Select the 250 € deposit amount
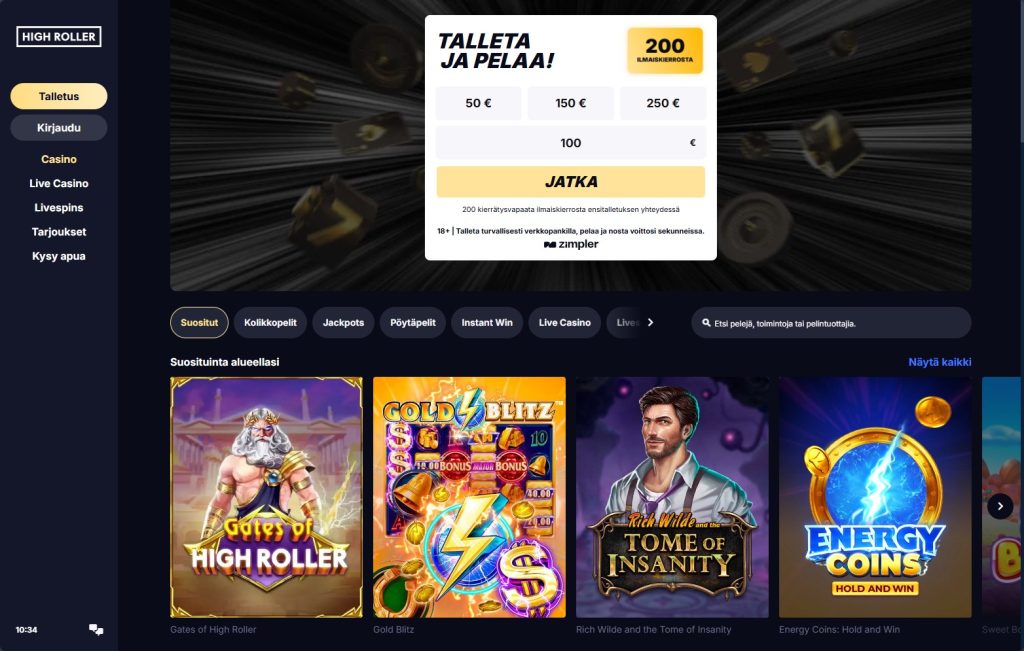Screen dimensions: 1024x651 click(662, 103)
